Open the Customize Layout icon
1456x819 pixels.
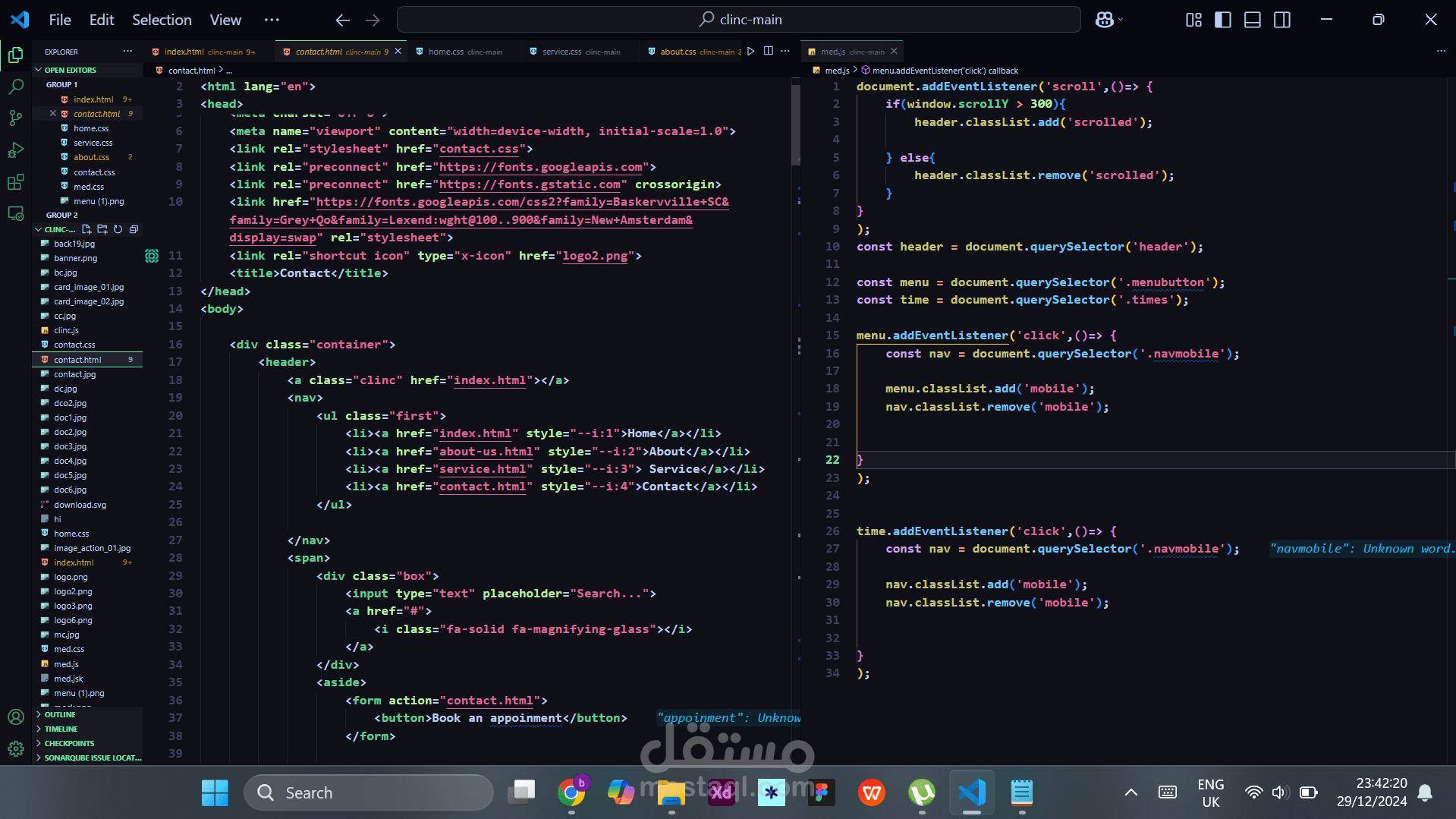click(x=1193, y=20)
